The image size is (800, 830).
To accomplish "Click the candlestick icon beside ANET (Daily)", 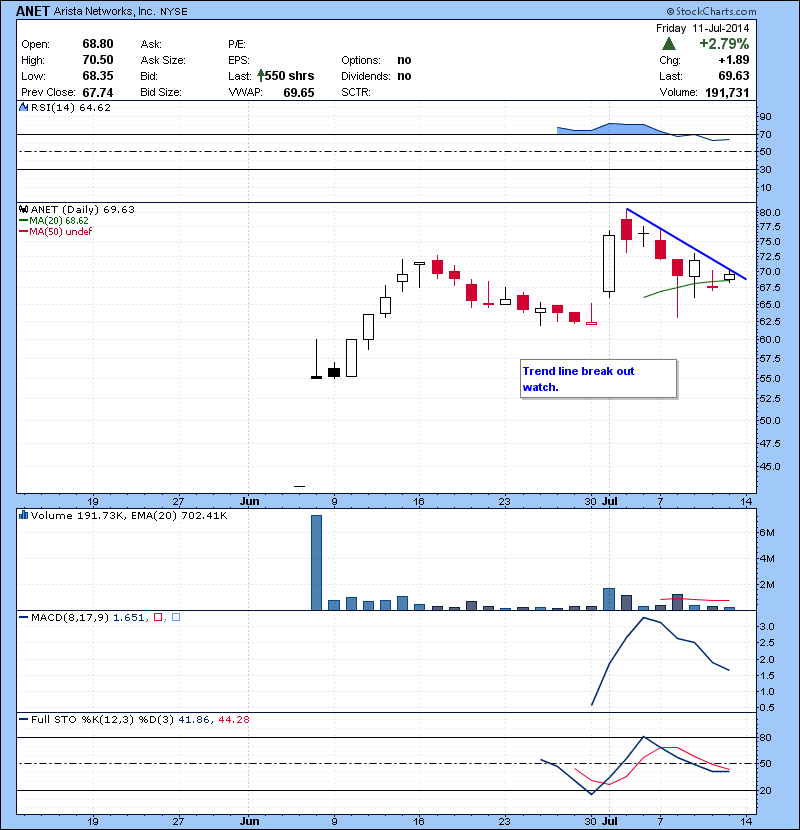I will click(x=23, y=210).
